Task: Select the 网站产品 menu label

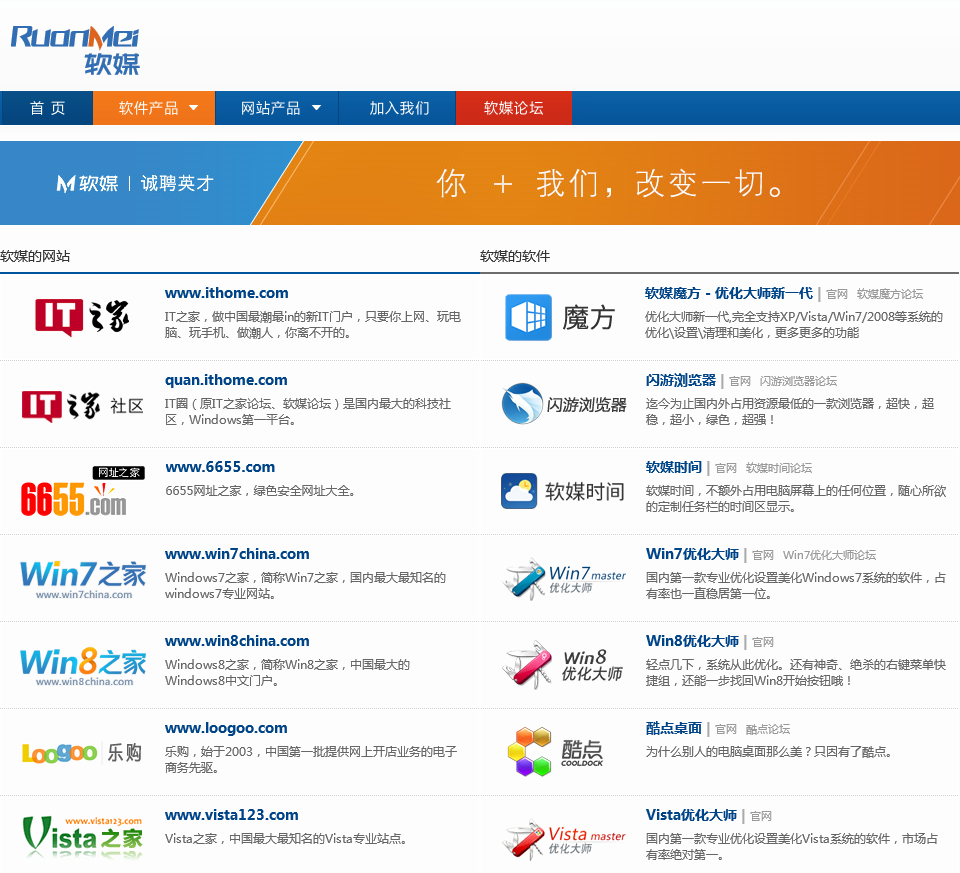Action: [x=271, y=108]
